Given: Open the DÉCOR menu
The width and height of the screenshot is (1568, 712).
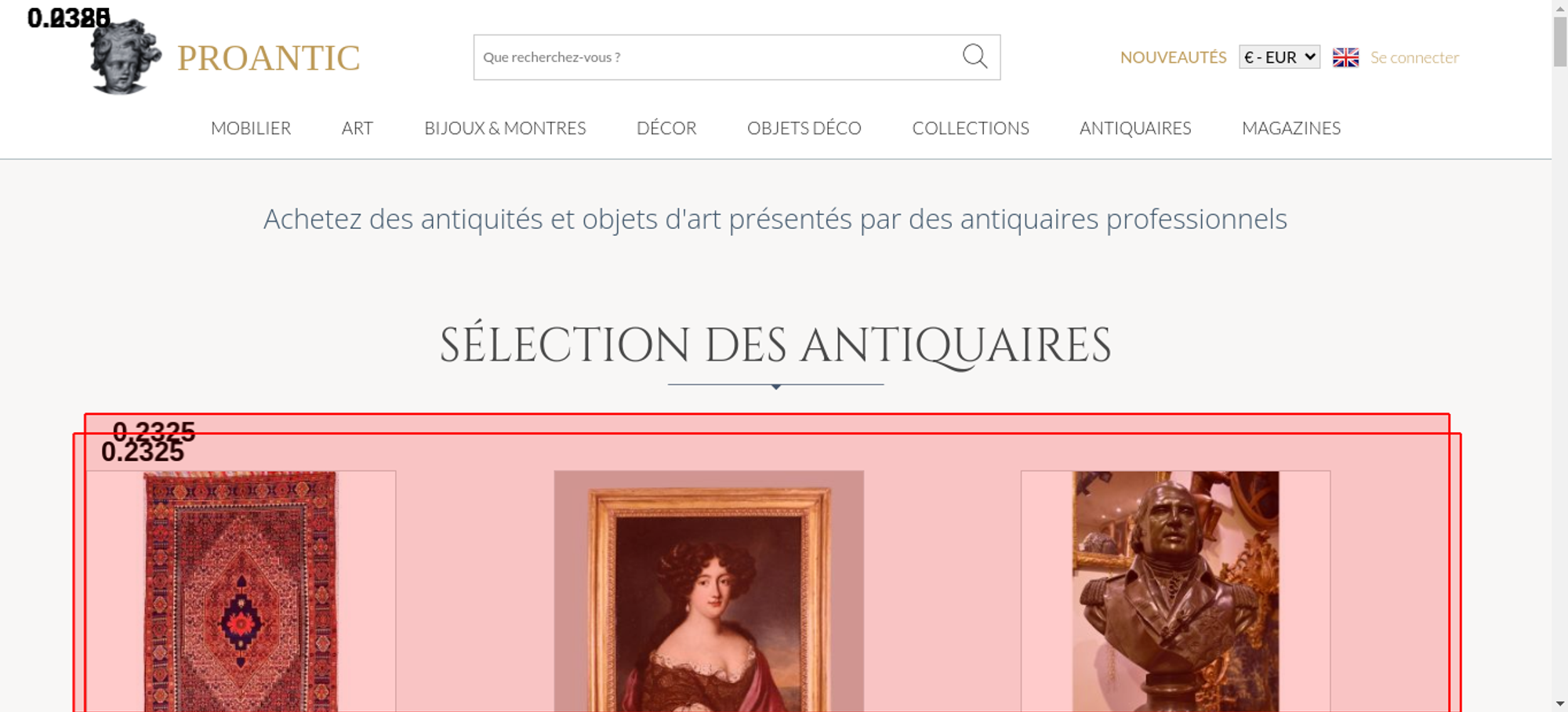Looking at the screenshot, I should pos(666,128).
